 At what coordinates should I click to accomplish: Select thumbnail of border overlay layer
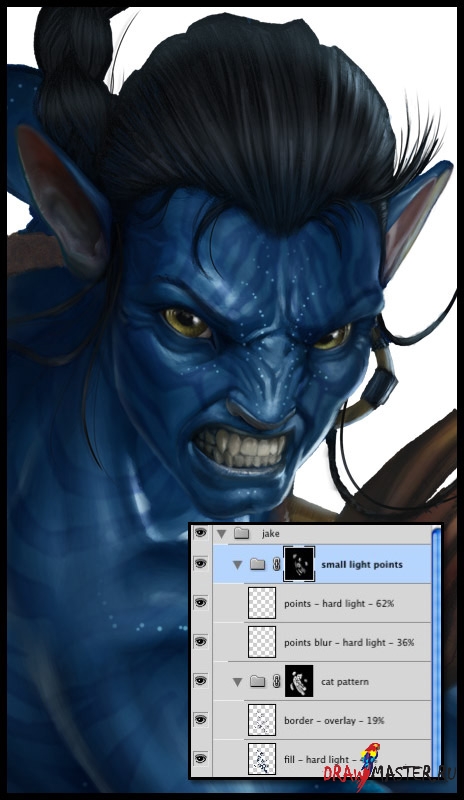(x=262, y=720)
